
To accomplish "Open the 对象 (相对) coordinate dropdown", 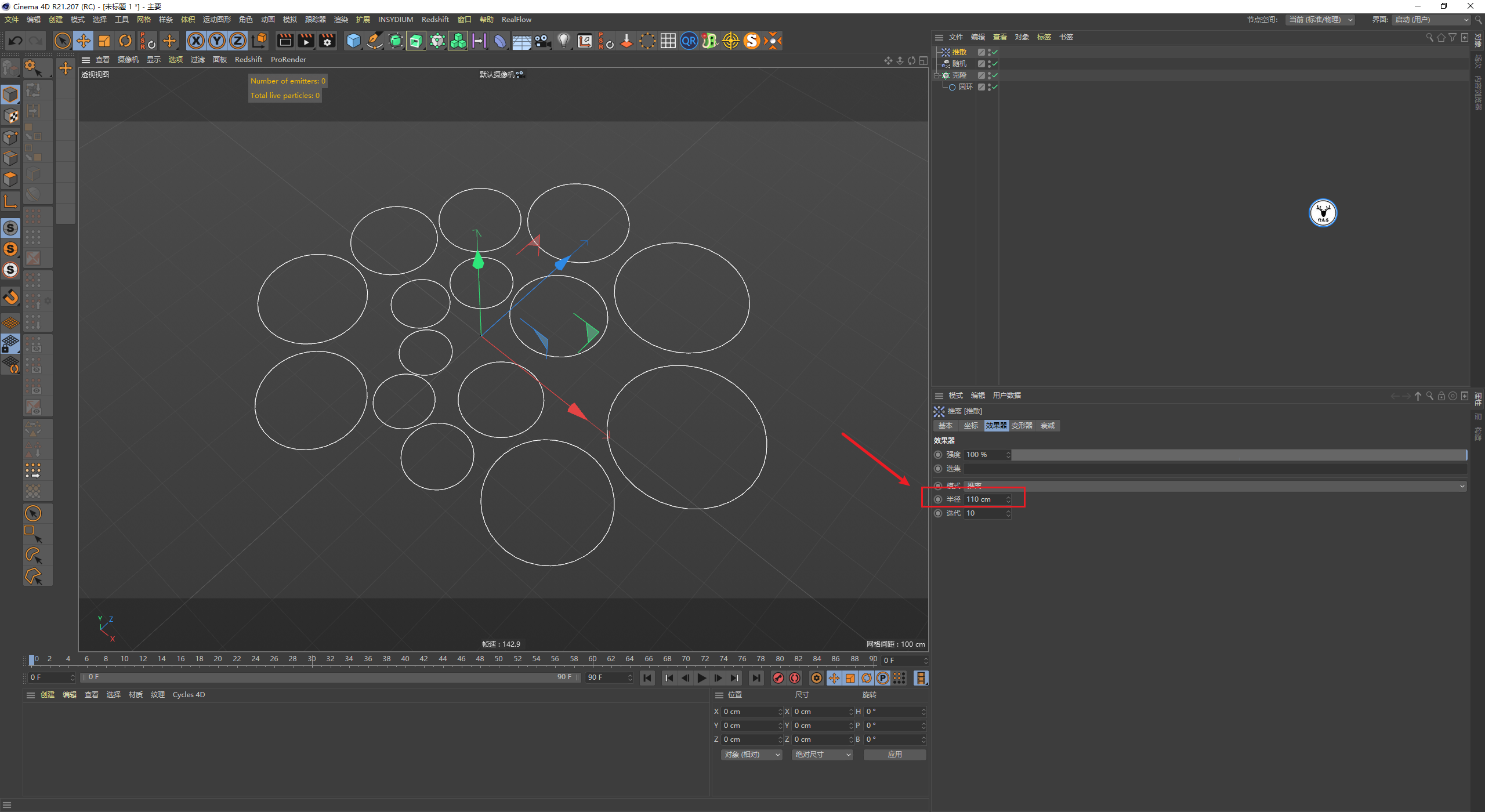I will click(x=751, y=755).
